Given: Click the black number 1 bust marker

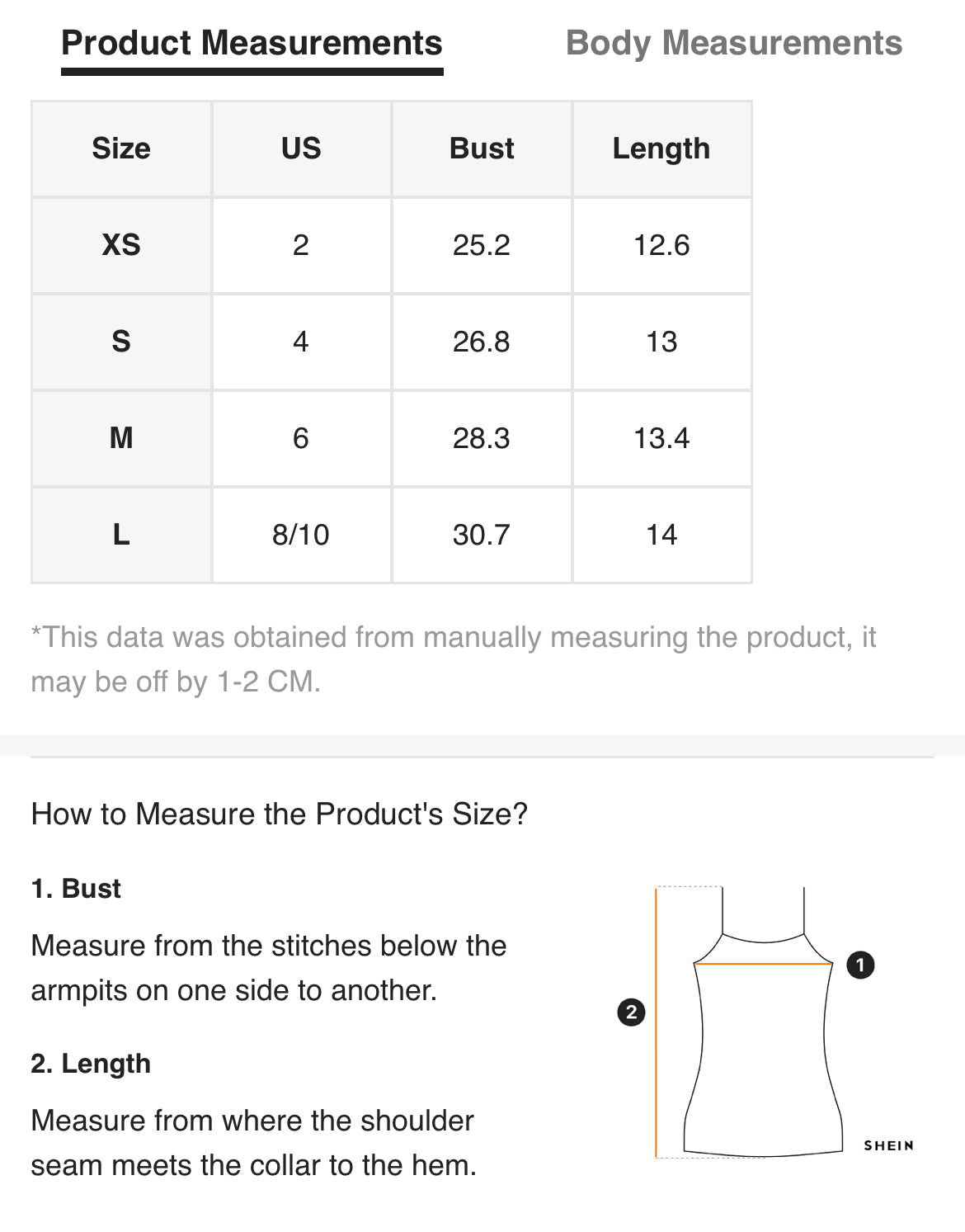Looking at the screenshot, I should pyautogui.click(x=860, y=965).
